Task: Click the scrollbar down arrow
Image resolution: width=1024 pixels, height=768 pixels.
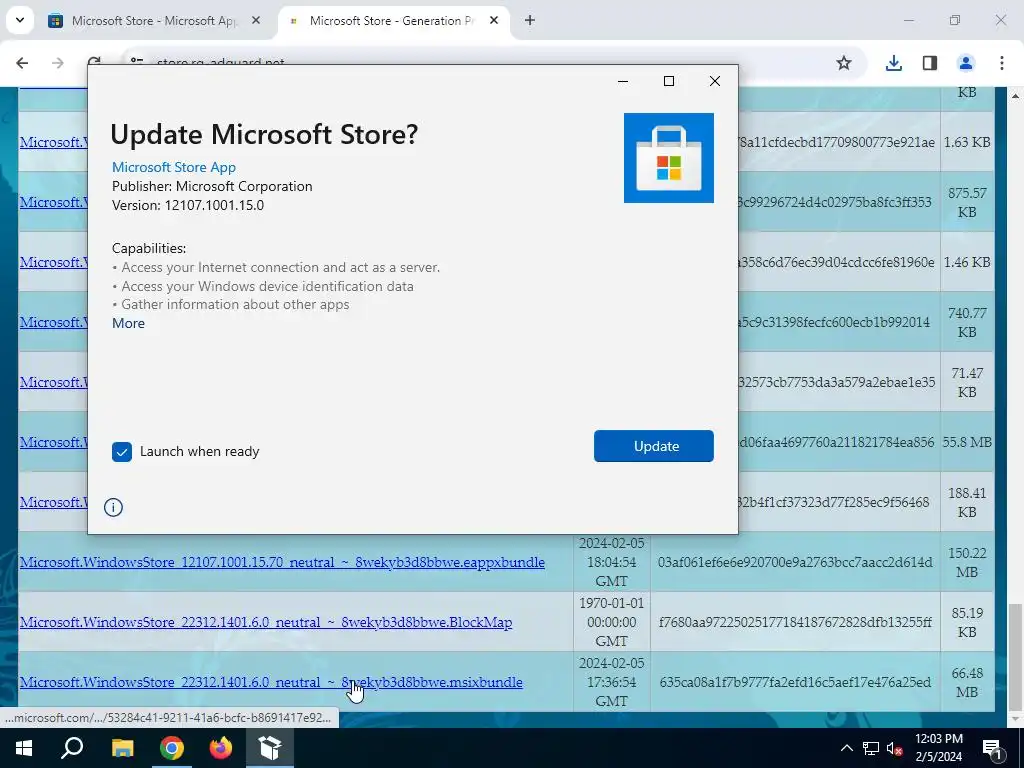Action: tap(1014, 720)
